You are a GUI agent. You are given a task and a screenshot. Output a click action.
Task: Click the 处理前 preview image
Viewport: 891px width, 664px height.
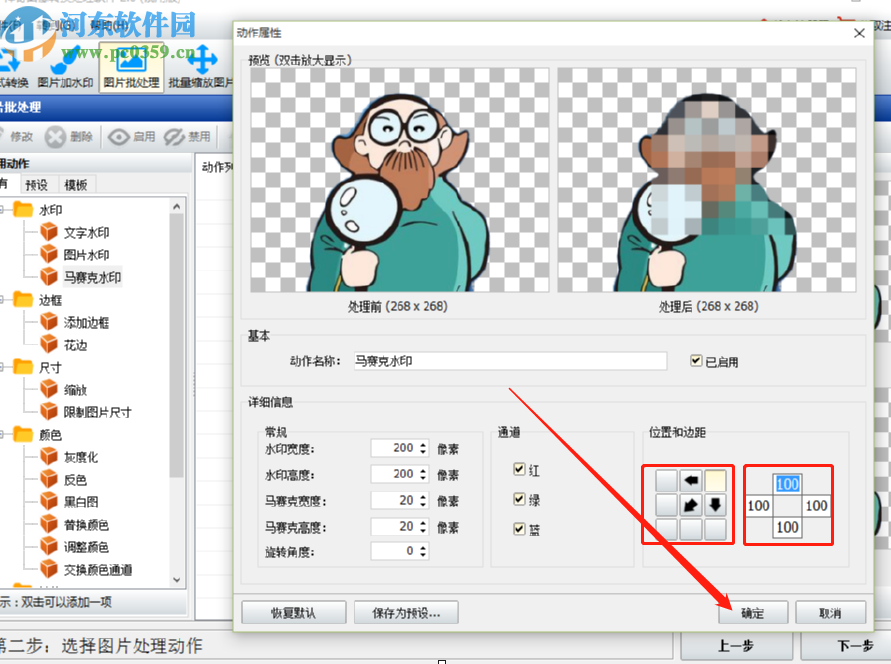click(400, 180)
